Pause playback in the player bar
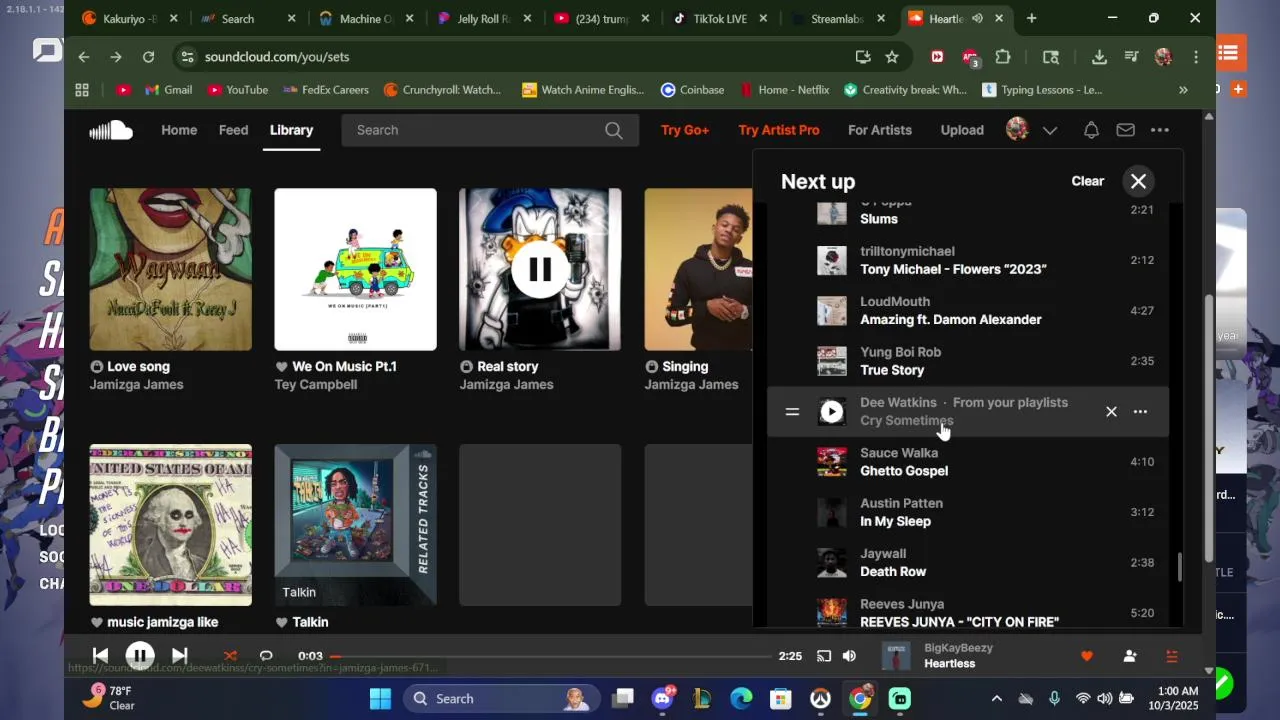Viewport: 1280px width, 720px height. coord(140,656)
